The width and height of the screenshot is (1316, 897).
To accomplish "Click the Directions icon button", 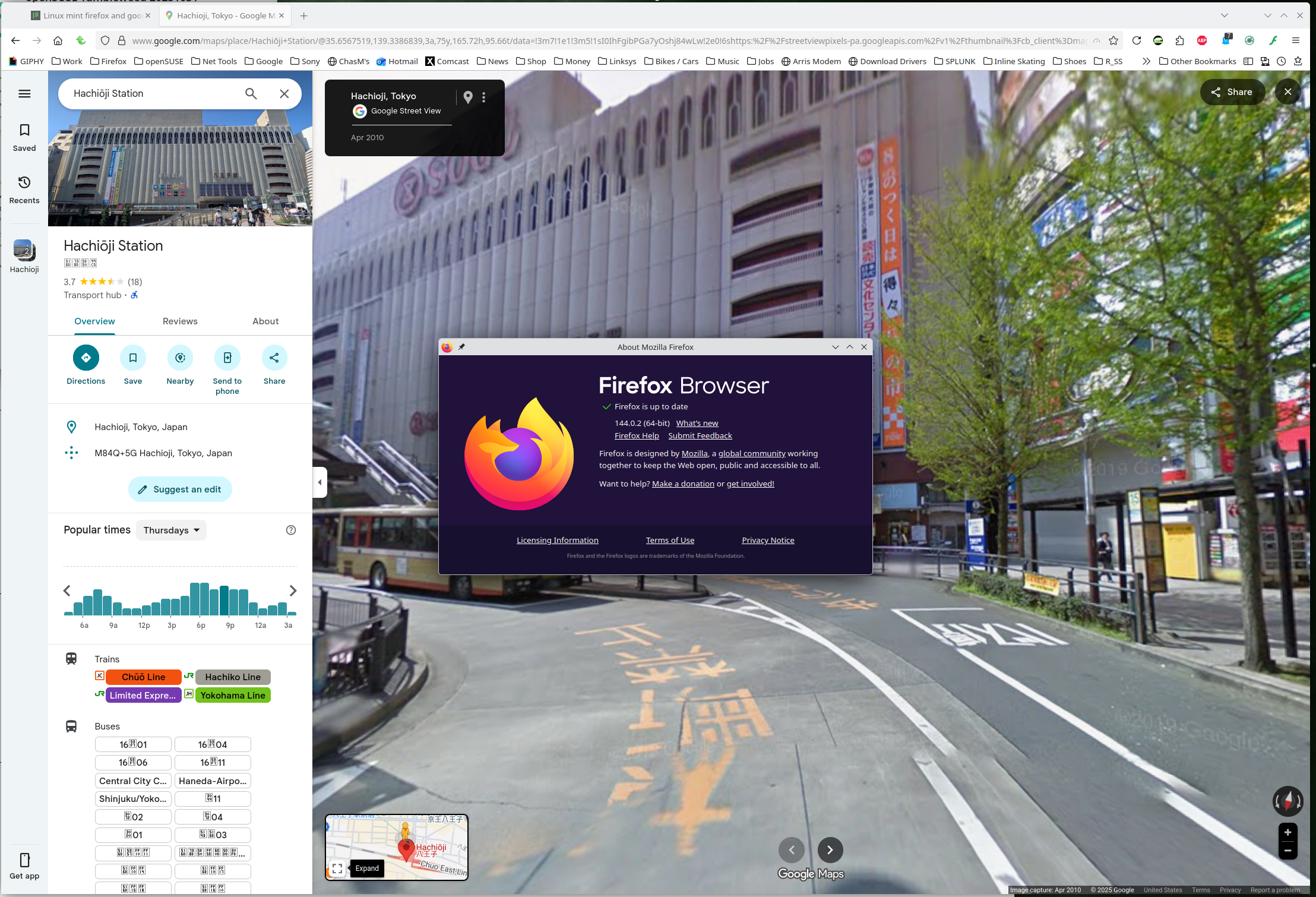I will click(x=86, y=358).
